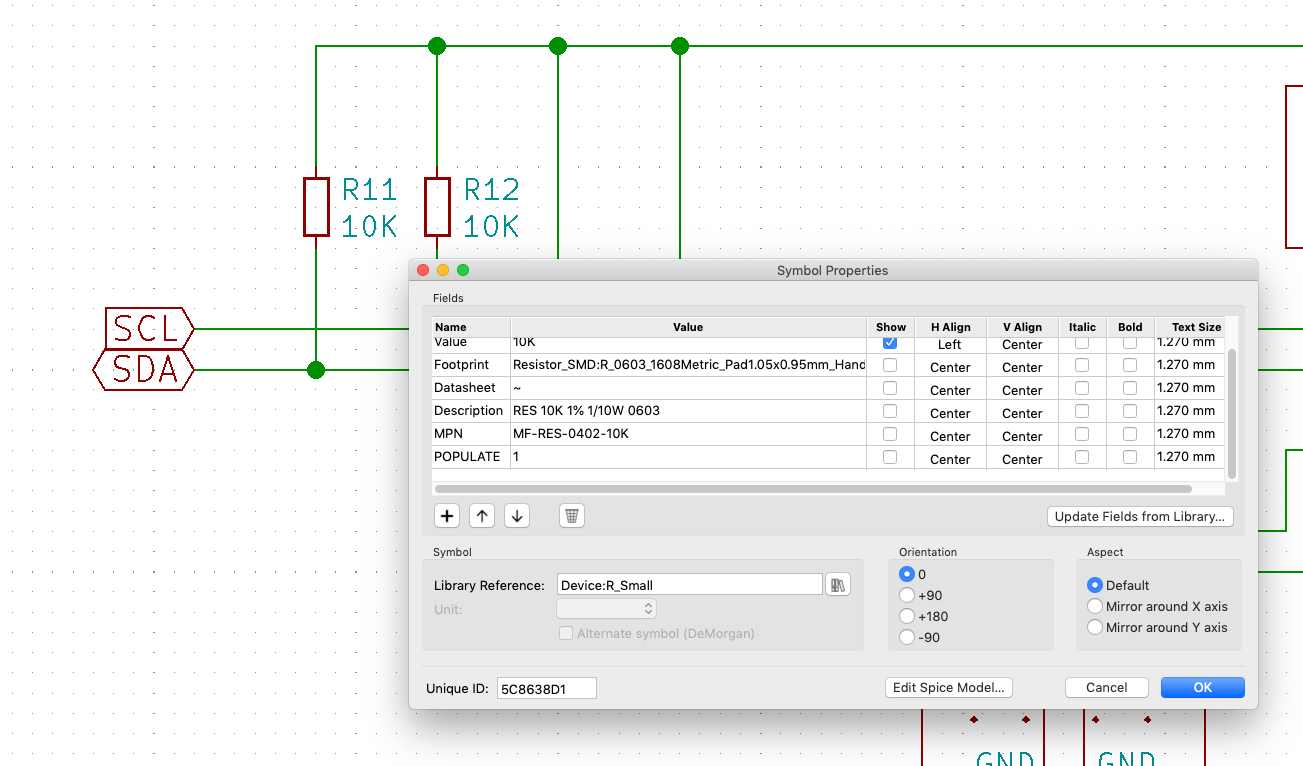Click the Library Reference text field
The height and width of the screenshot is (766, 1303).
coord(689,584)
